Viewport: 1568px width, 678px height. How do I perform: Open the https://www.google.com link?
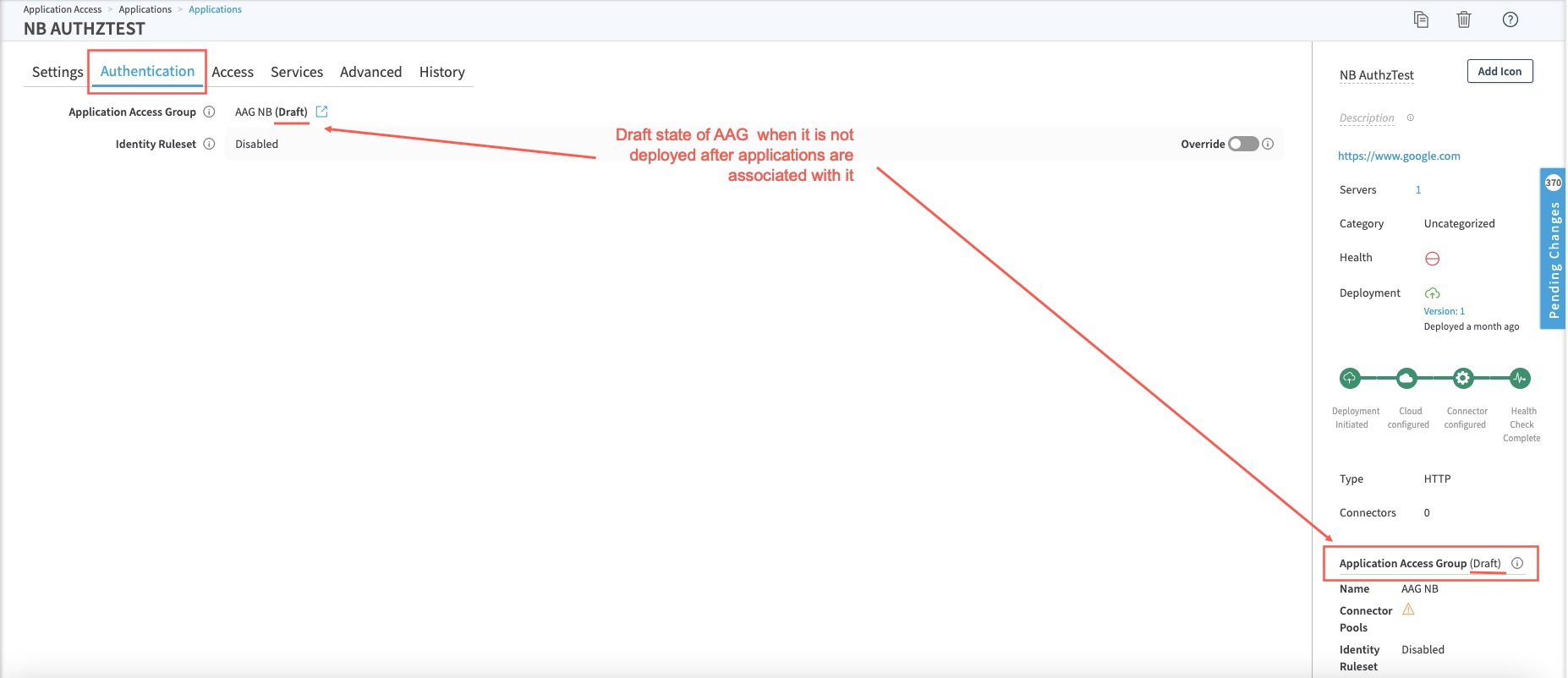tap(1399, 156)
